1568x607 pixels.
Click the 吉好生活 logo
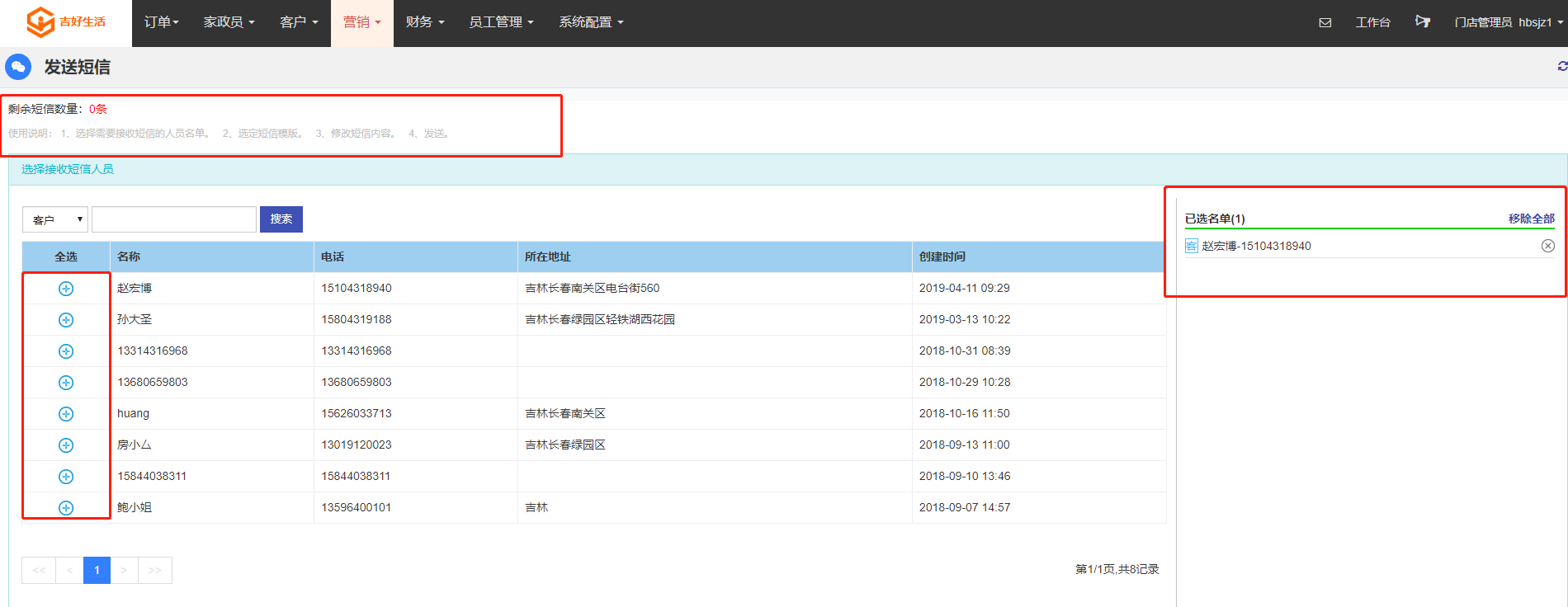tap(66, 22)
